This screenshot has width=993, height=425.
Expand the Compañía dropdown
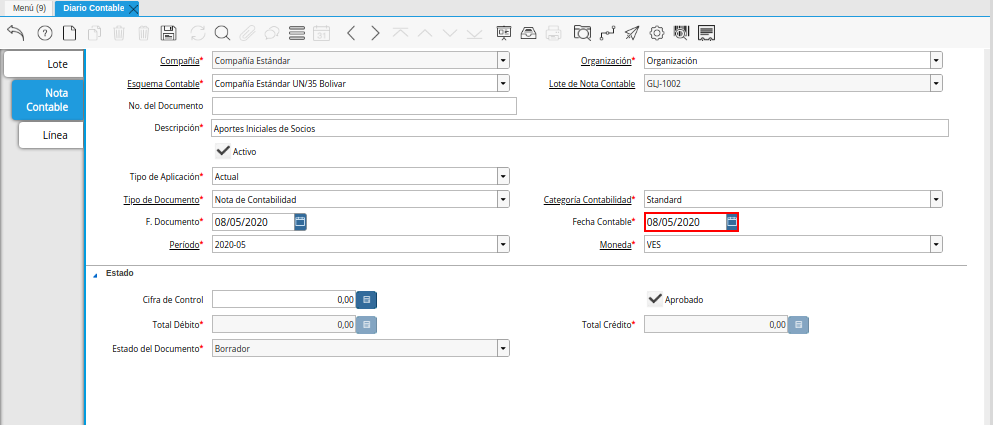(x=503, y=61)
